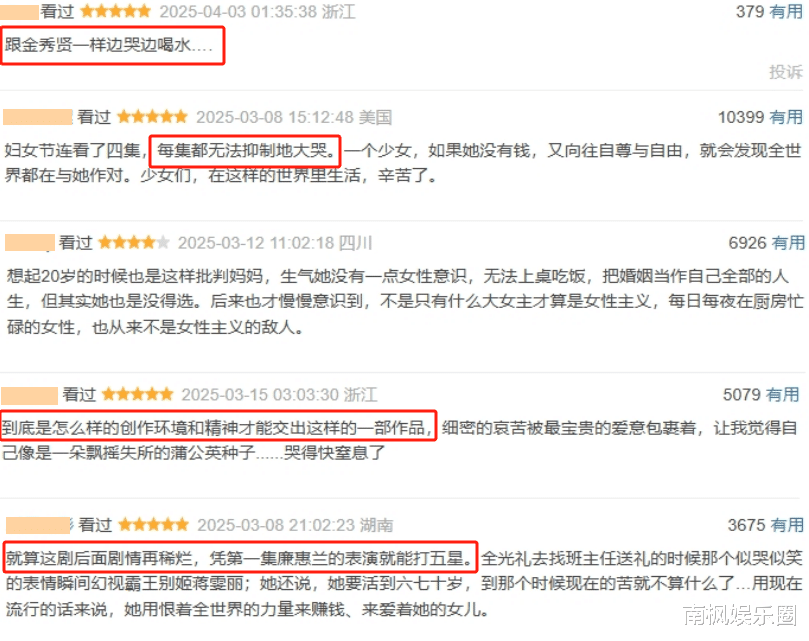The width and height of the screenshot is (809, 641).
Task: Mark the 3675-vote Hunan review as 有用
Action: pos(787,525)
